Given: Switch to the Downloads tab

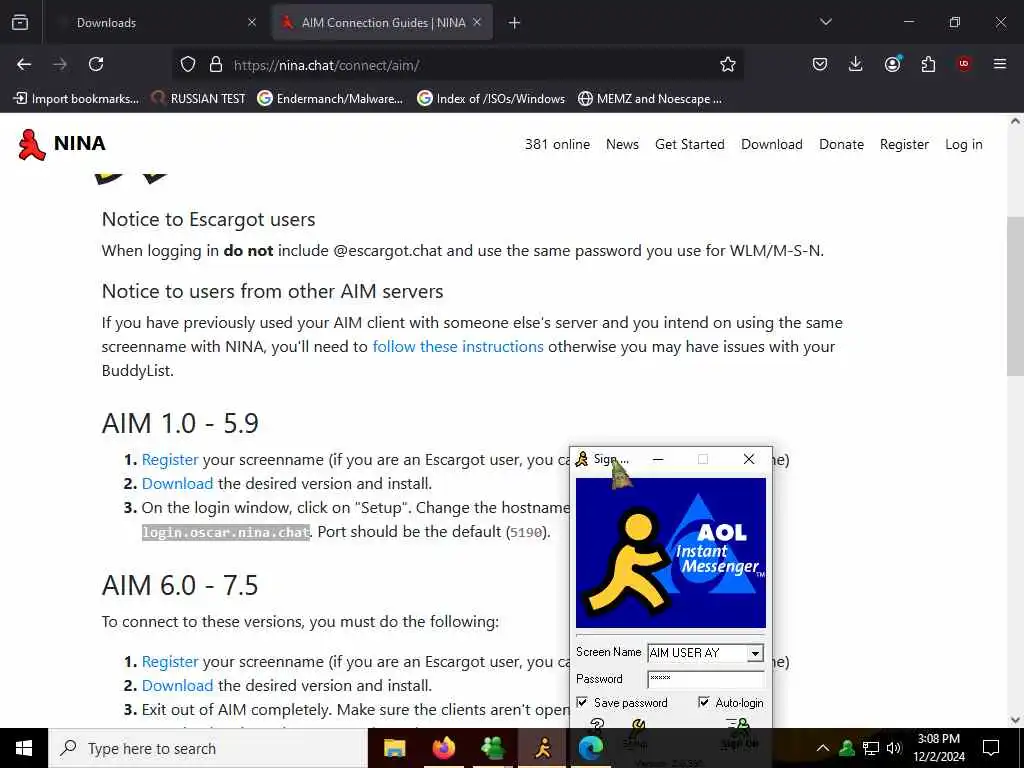Looking at the screenshot, I should click(x=157, y=23).
